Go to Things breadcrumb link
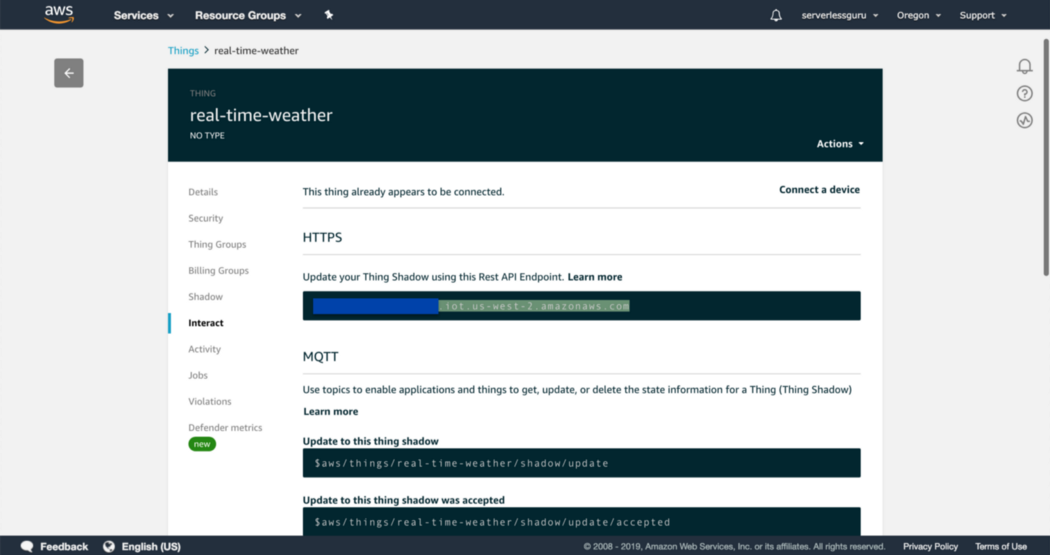 tap(183, 51)
